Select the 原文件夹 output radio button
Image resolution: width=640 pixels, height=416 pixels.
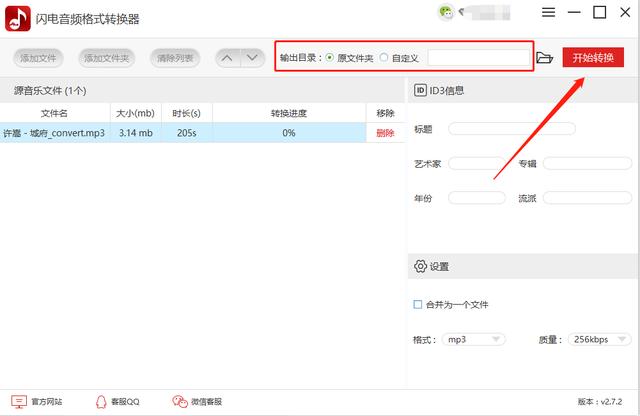[x=329, y=58]
